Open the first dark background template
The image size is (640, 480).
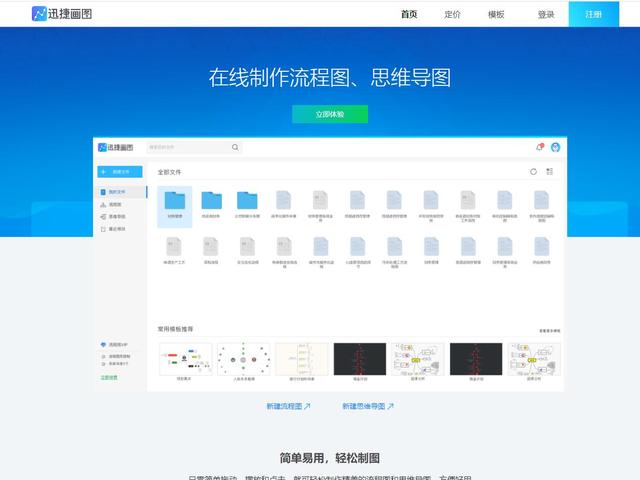tap(360, 359)
